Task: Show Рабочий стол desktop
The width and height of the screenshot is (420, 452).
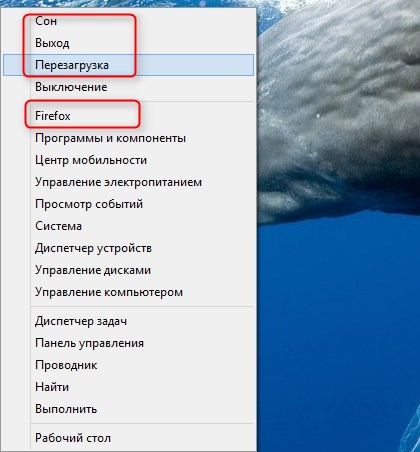Action: pyautogui.click(x=128, y=438)
